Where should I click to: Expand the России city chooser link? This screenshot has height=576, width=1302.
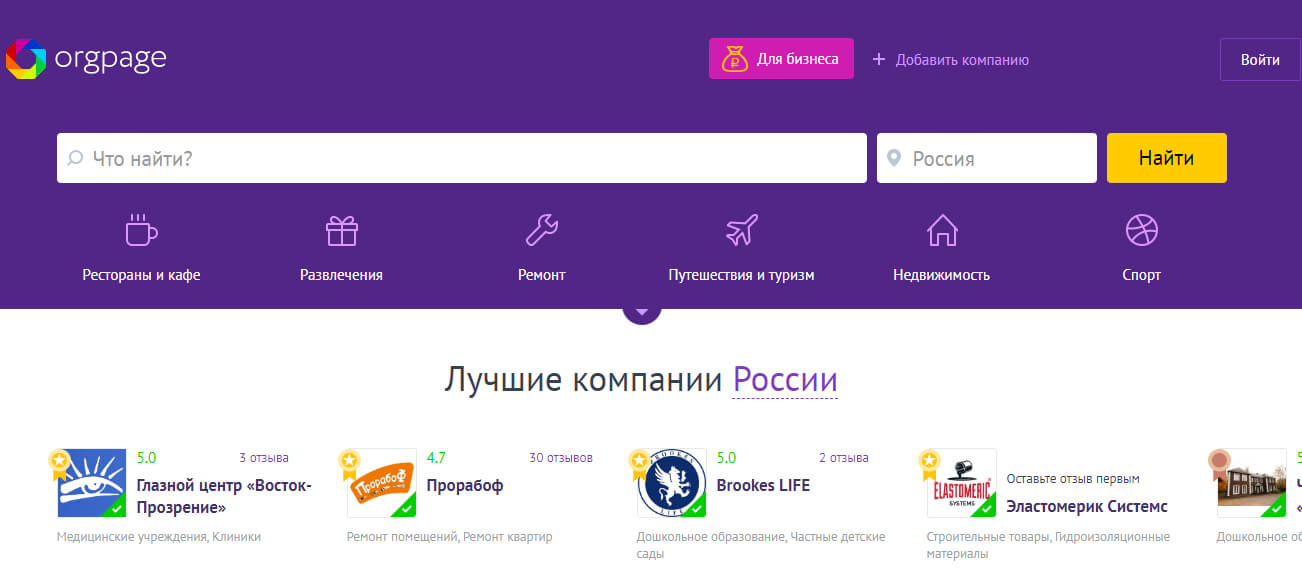pyautogui.click(x=785, y=380)
